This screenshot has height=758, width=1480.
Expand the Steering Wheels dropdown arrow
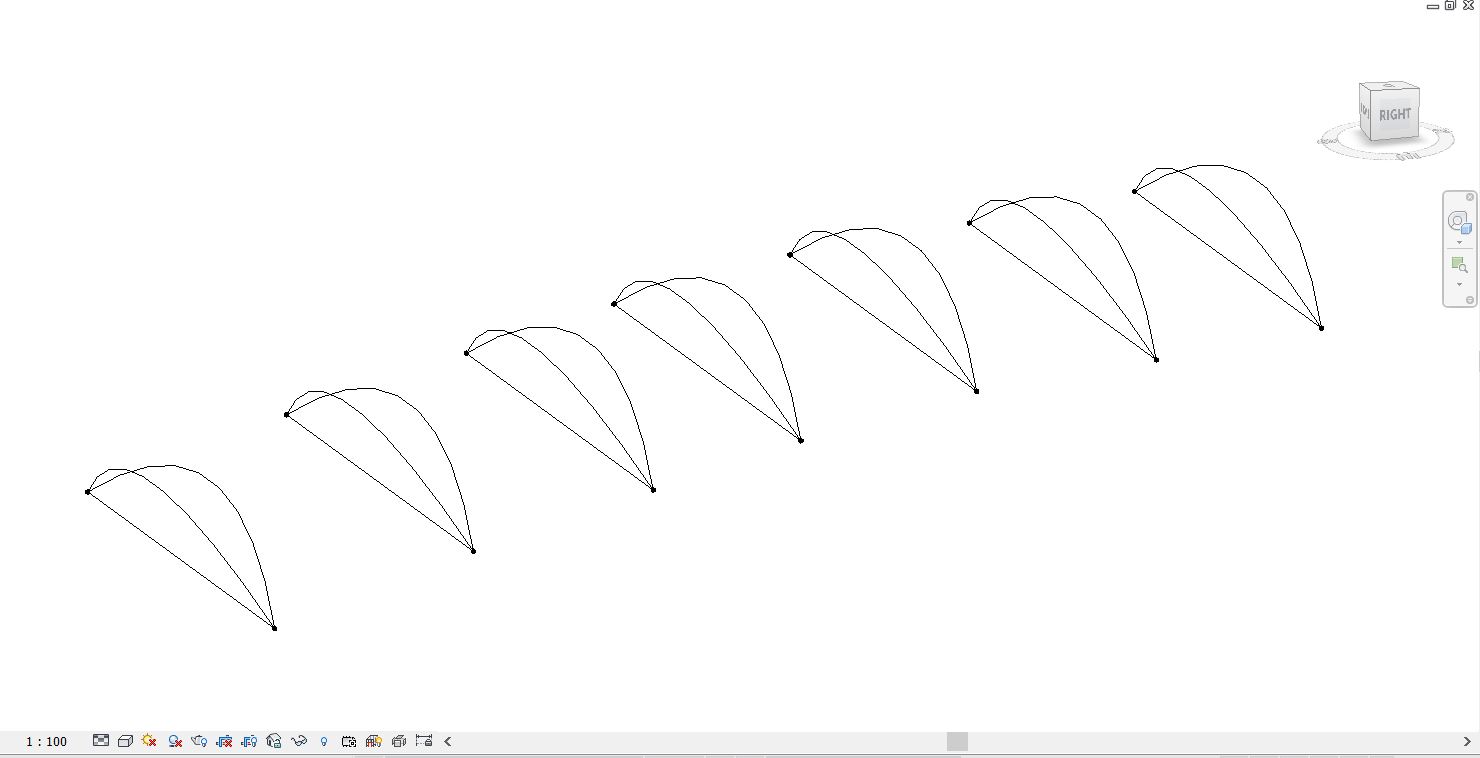click(1459, 243)
